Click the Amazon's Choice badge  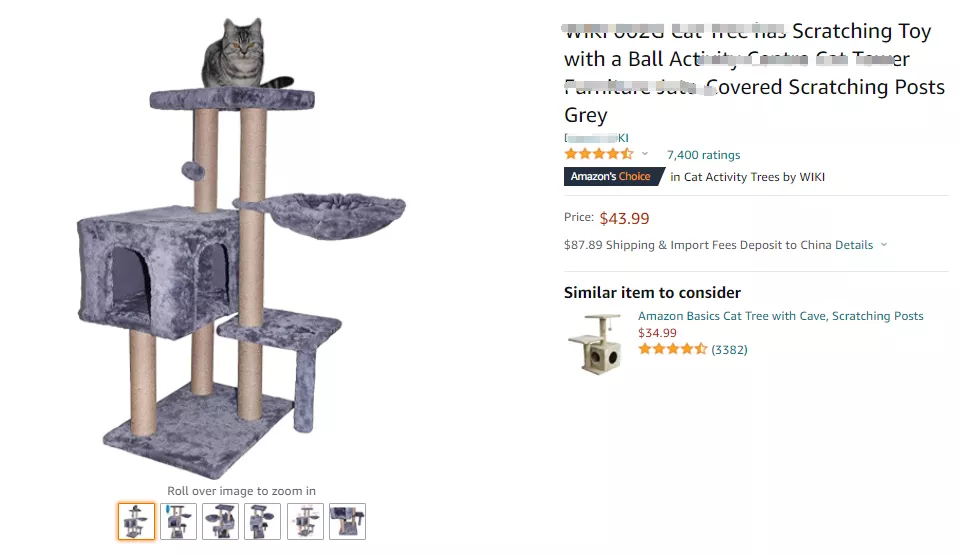coord(612,177)
